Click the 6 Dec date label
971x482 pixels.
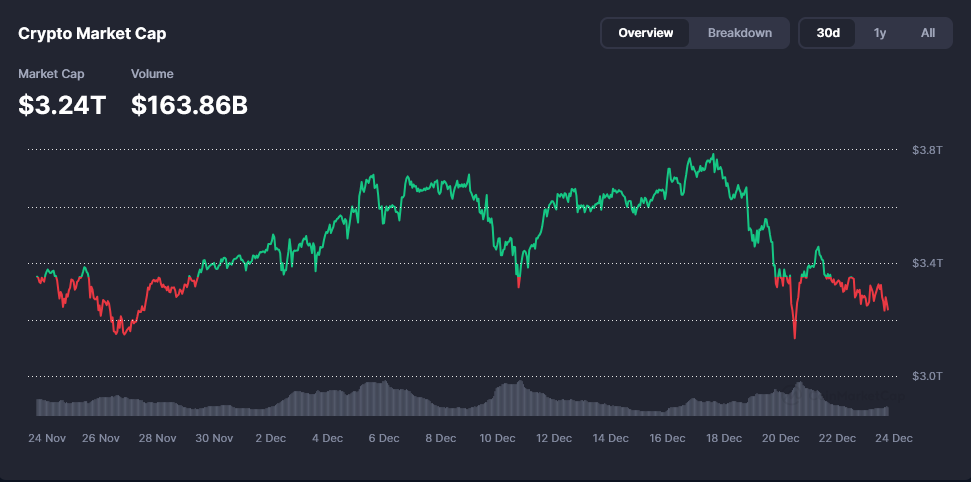click(x=384, y=438)
